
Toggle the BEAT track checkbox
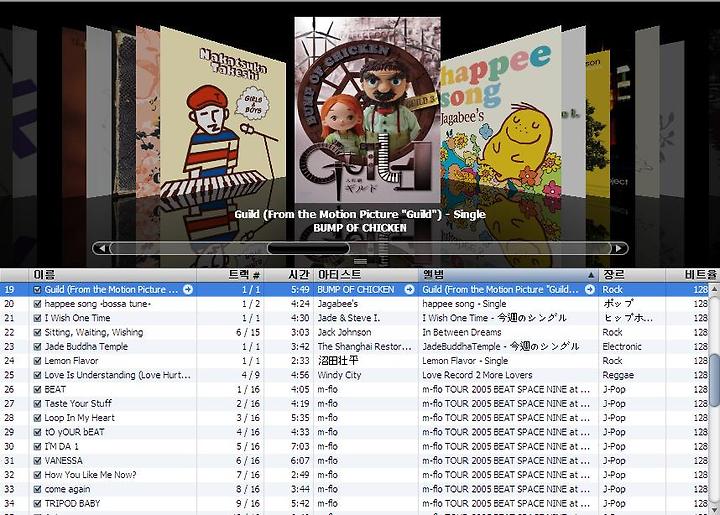pyautogui.click(x=38, y=389)
